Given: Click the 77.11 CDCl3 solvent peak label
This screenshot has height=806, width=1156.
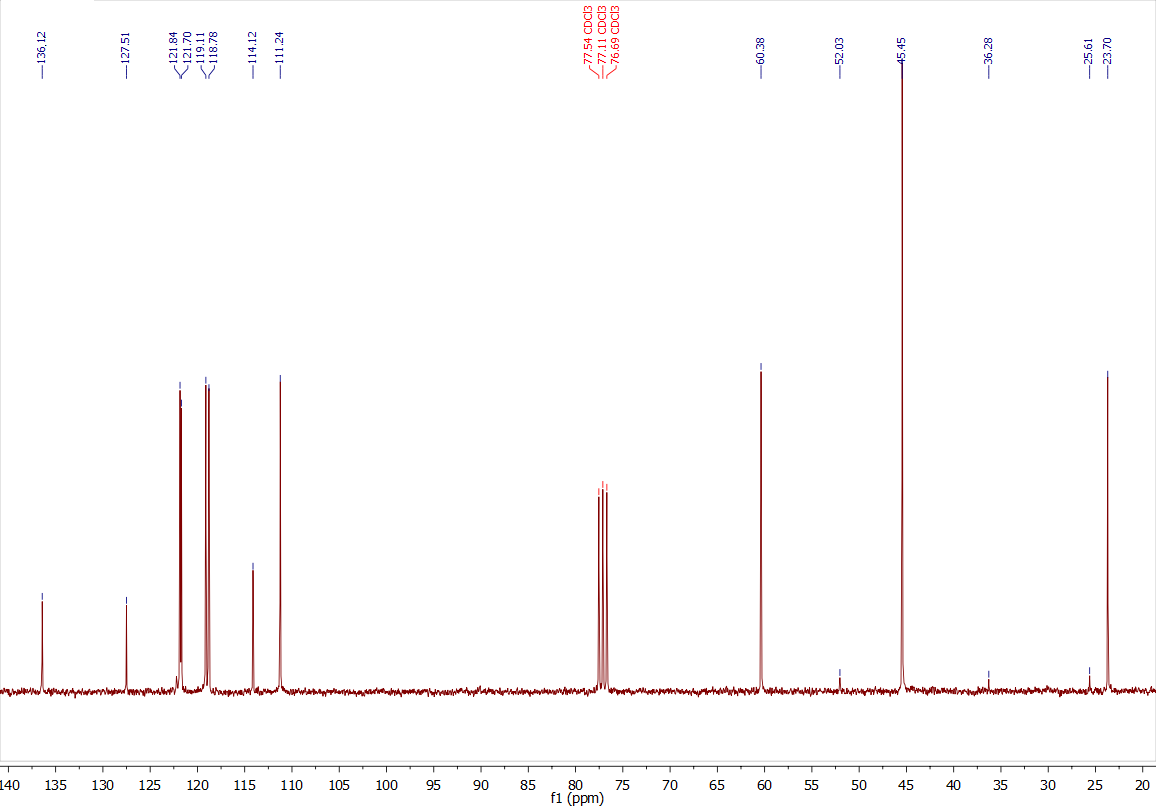Looking at the screenshot, I should coord(600,40).
